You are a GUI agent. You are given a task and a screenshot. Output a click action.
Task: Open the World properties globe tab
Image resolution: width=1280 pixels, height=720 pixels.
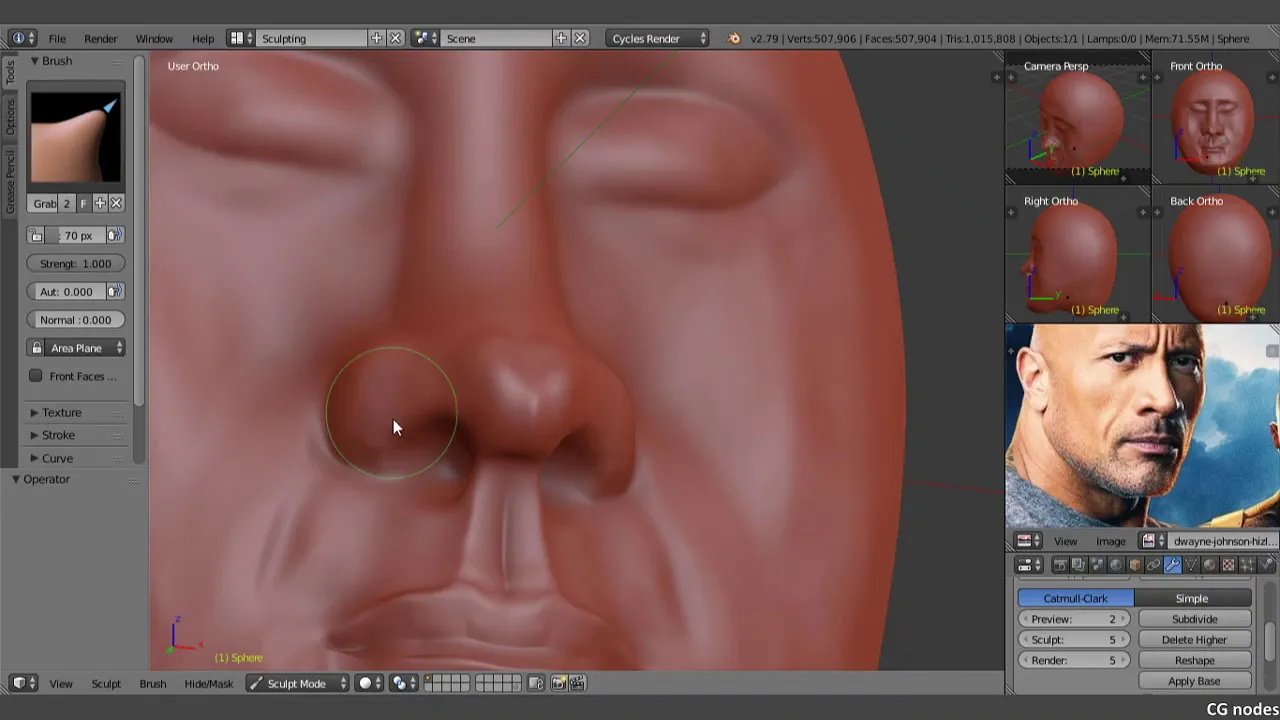[x=1116, y=566]
